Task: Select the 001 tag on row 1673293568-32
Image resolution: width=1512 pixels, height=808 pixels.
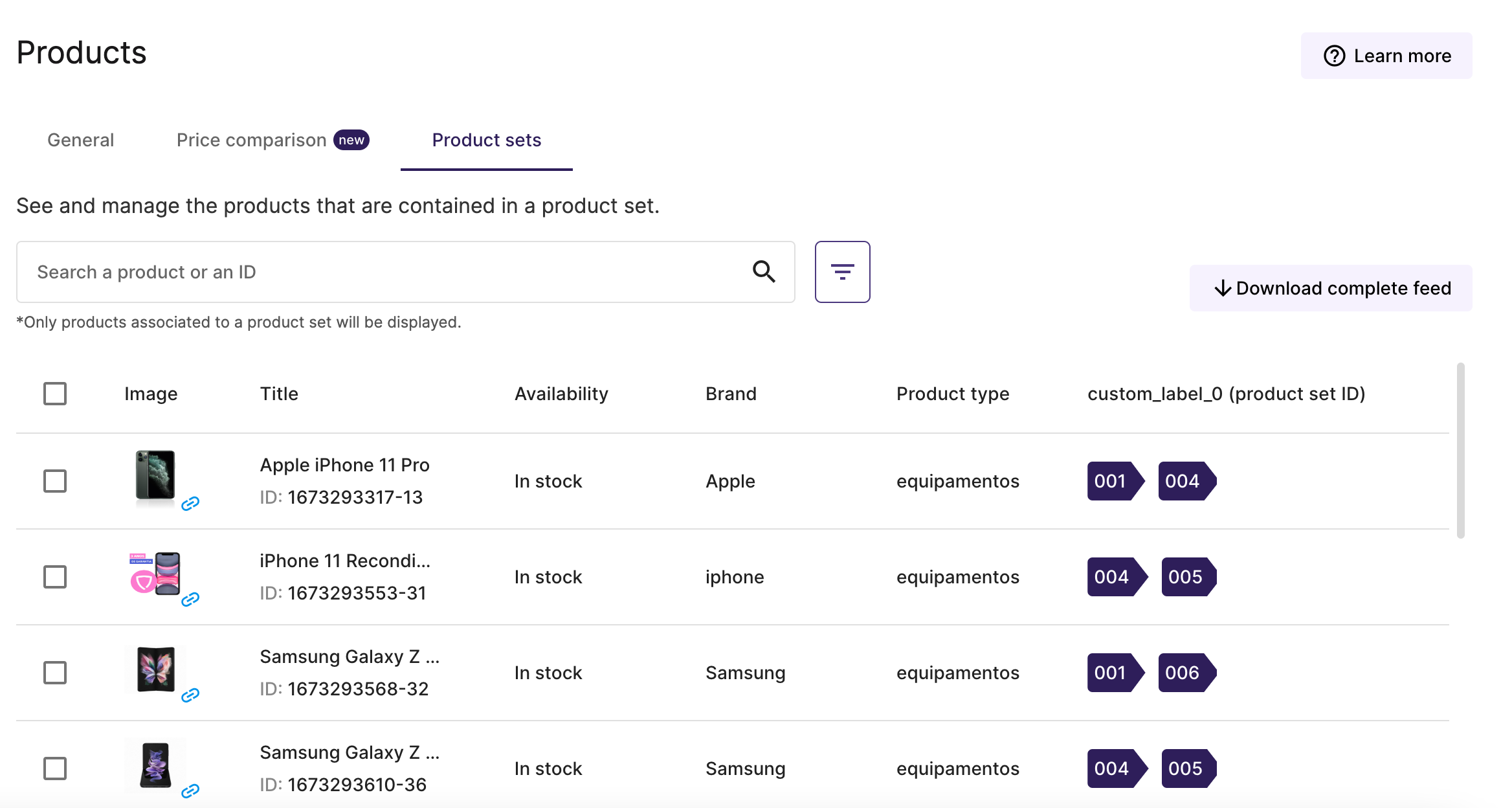Action: [1116, 673]
